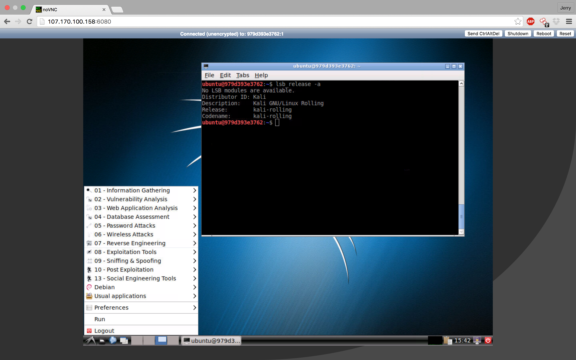The image size is (576, 360).
Task: Expand the 02 - Vulnerability Analysis submenu arrow
Action: click(194, 199)
